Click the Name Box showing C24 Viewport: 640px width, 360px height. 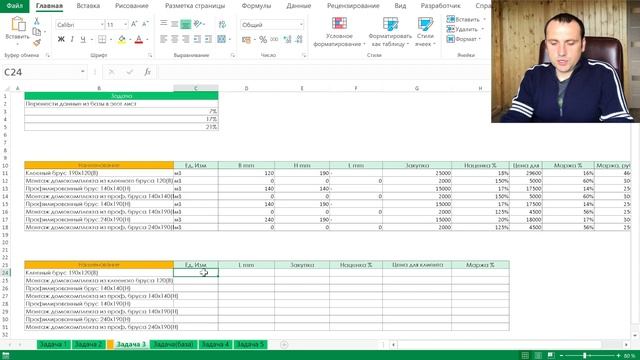pos(40,72)
